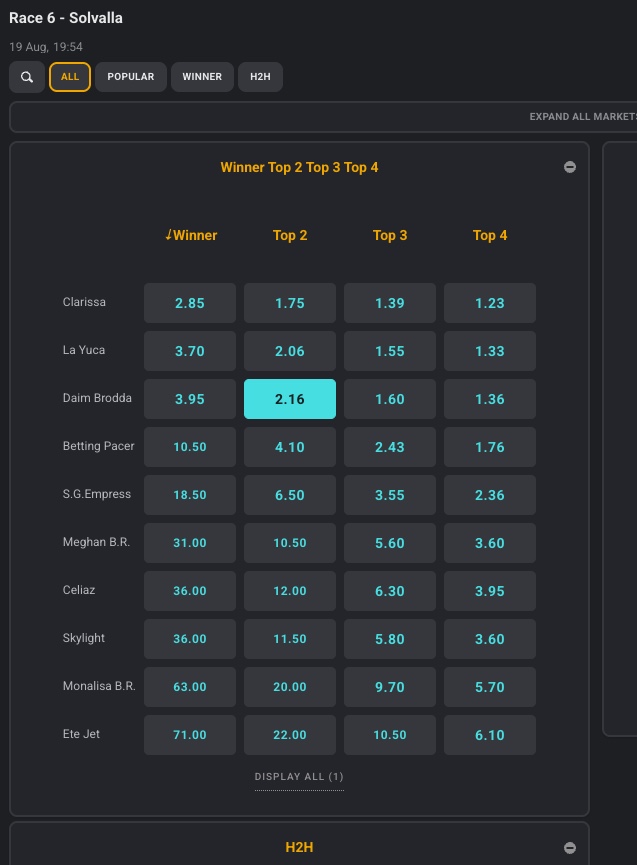Screen dimensions: 637x865
Task: Select Betting Pacer Top 4 odds 1.76
Action: pyautogui.click(x=490, y=447)
